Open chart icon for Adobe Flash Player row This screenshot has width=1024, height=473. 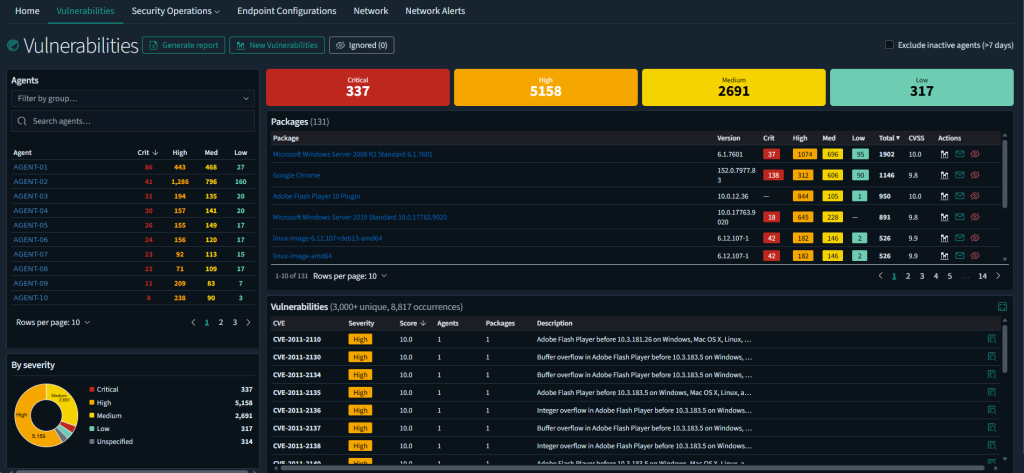[x=944, y=196]
